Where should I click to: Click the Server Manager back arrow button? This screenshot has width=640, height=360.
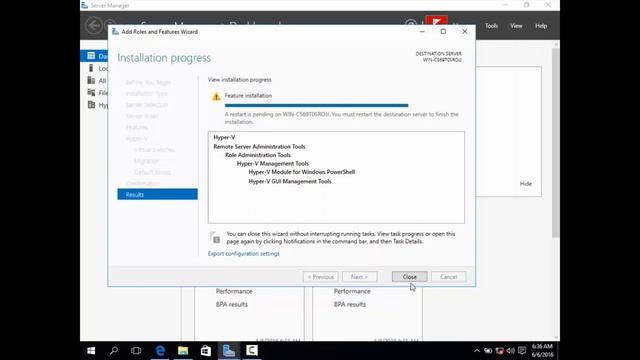click(94, 25)
